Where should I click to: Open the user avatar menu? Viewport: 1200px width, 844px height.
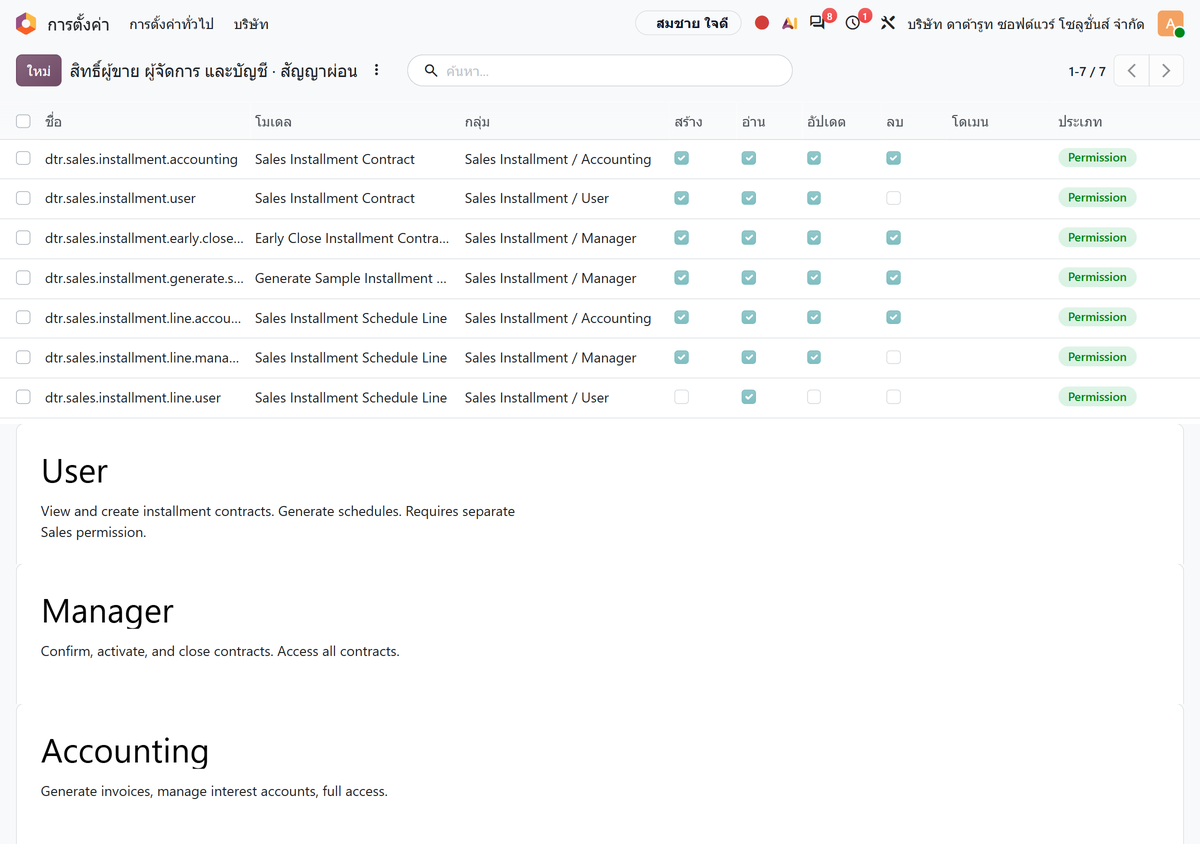pos(1171,23)
